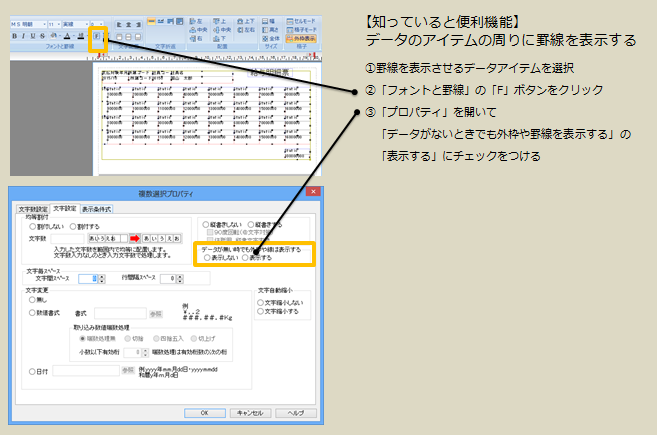
Task: Close the 複数選択プロパティ dialog
Action: (x=313, y=192)
